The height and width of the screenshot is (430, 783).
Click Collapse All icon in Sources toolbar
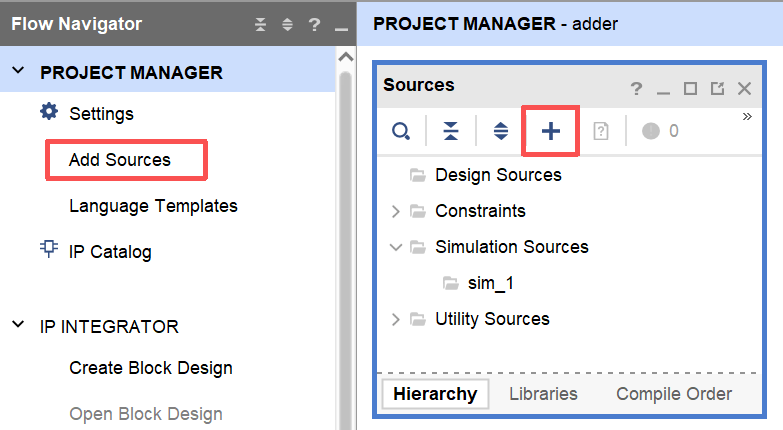pos(451,131)
